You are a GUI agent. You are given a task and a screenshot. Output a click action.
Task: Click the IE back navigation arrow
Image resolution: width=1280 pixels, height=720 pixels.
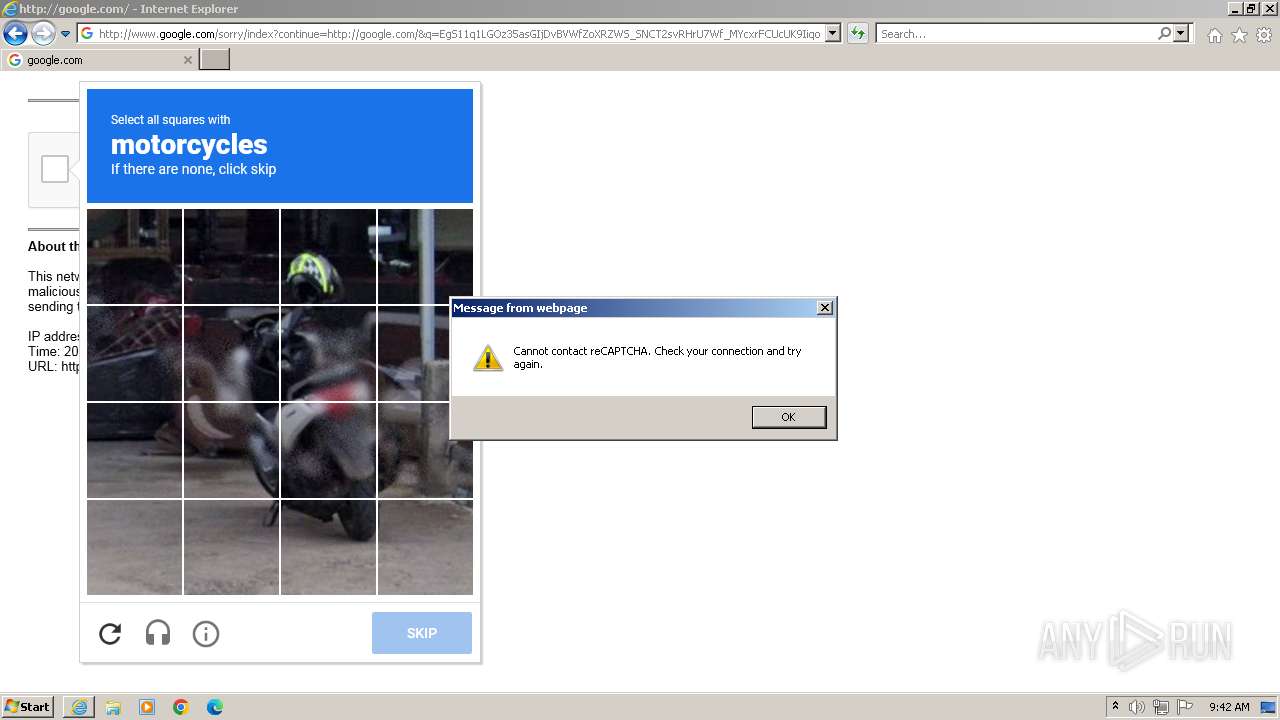click(15, 34)
